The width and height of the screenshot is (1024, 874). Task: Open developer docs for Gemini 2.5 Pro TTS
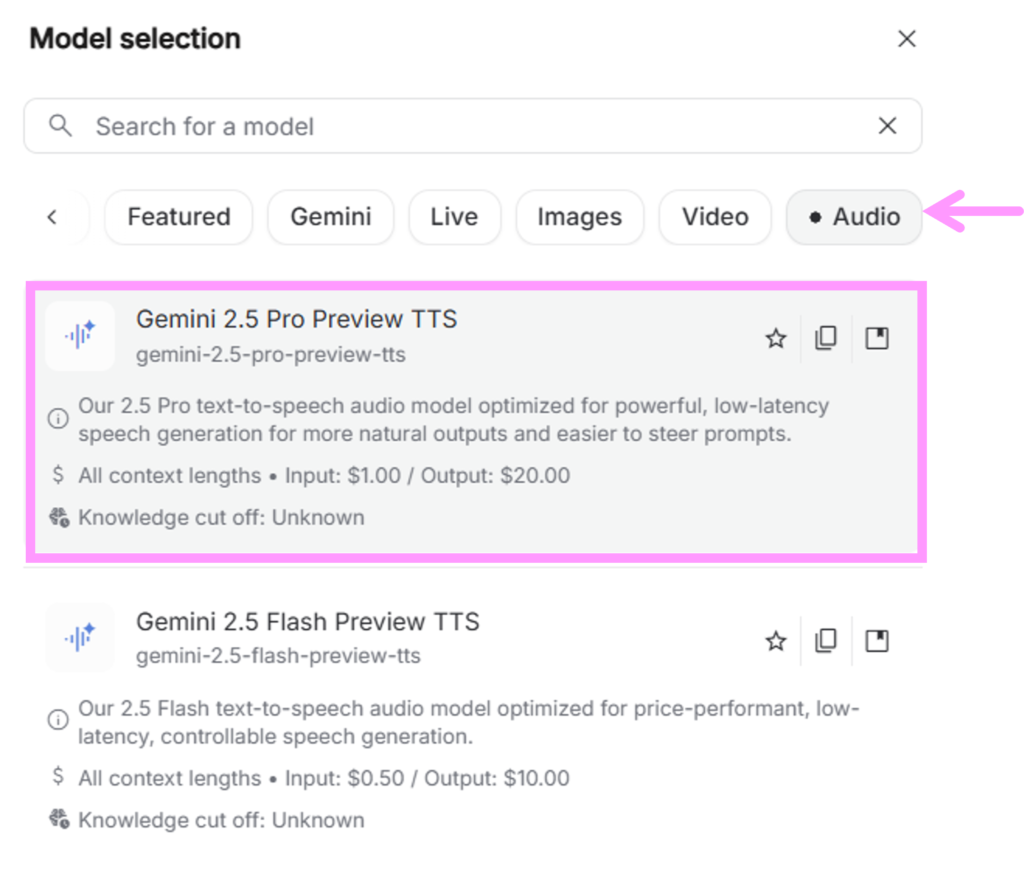point(877,338)
